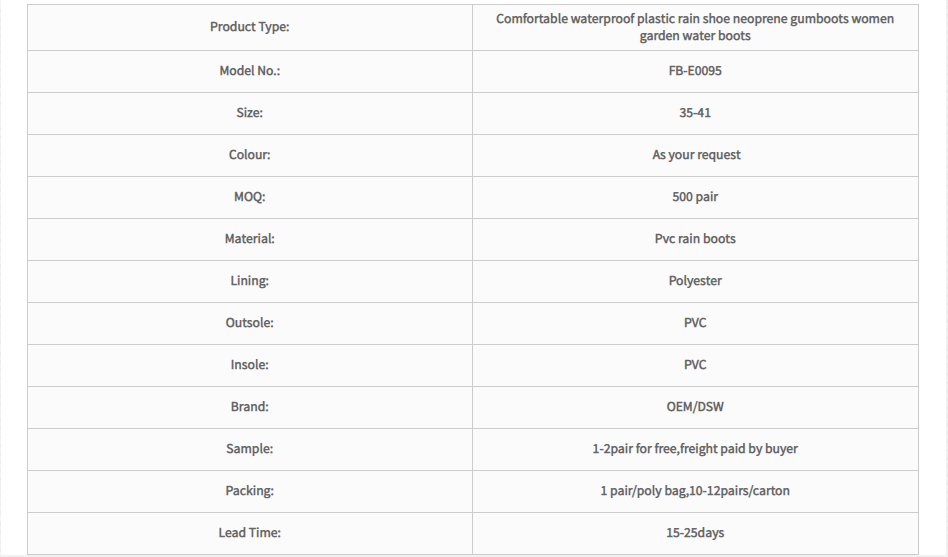
Task: Select the Polyester lining value
Action: [x=695, y=281]
